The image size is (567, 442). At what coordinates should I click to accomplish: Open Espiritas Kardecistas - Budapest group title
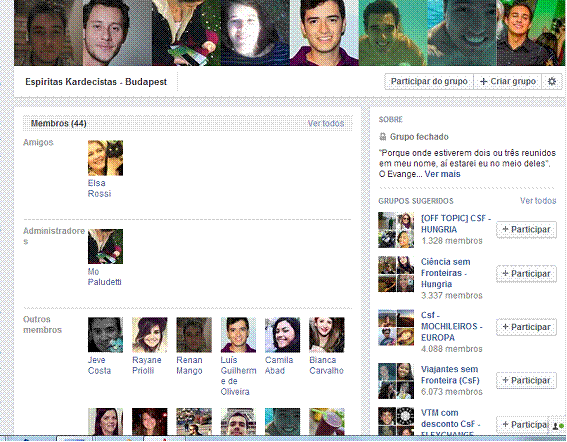96,82
